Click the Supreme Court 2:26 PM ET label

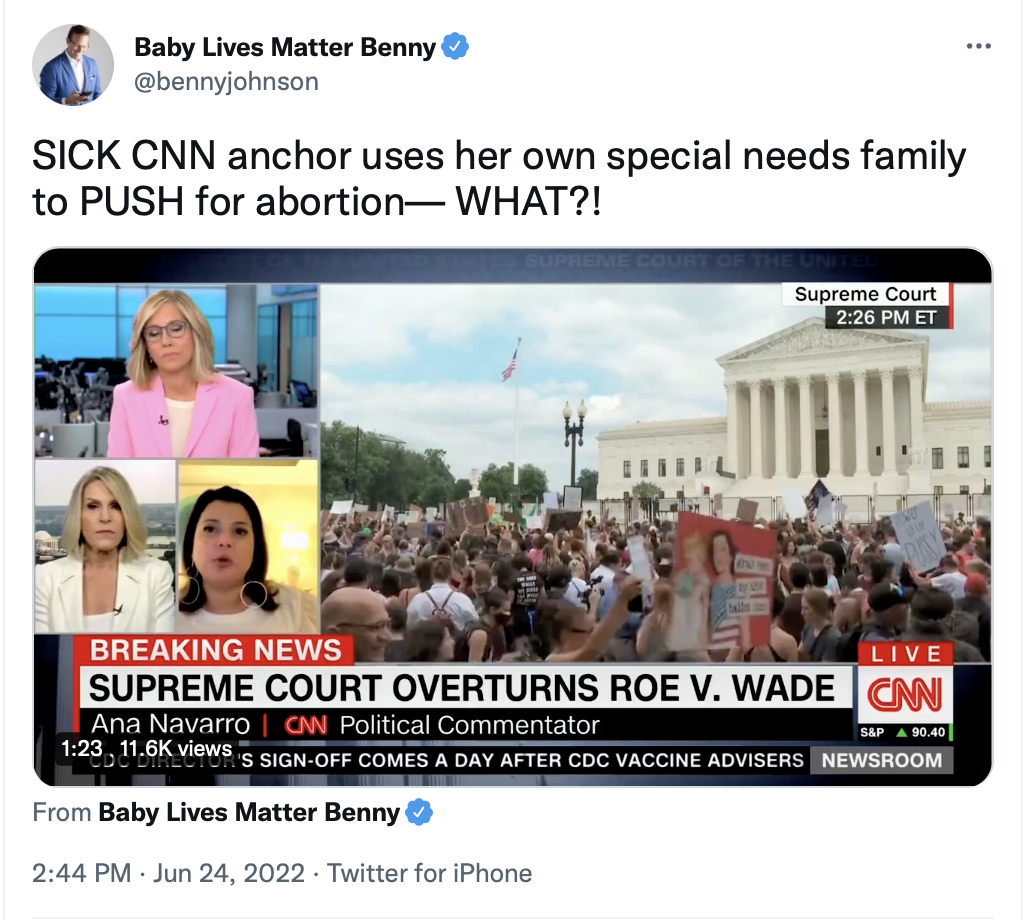[866, 305]
